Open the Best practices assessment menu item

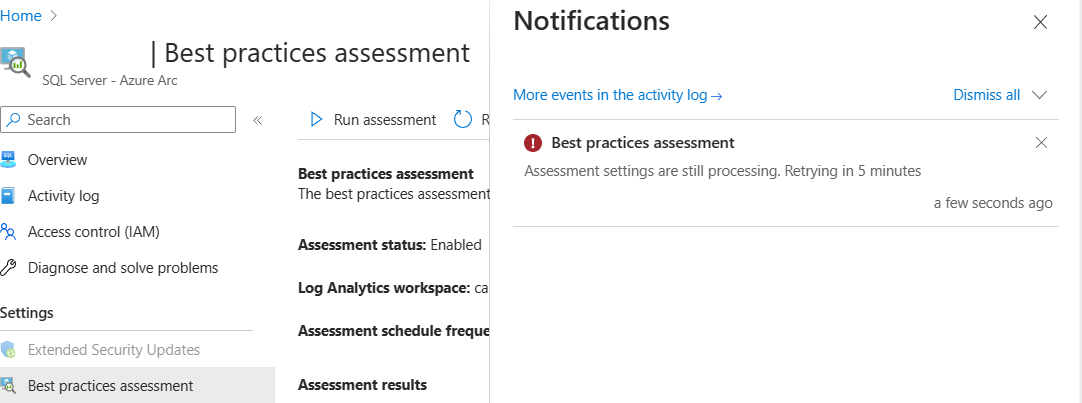[x=110, y=386]
